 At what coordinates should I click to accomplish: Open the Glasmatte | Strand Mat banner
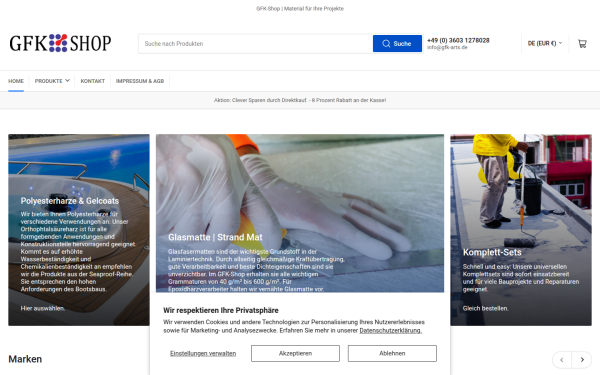300,213
